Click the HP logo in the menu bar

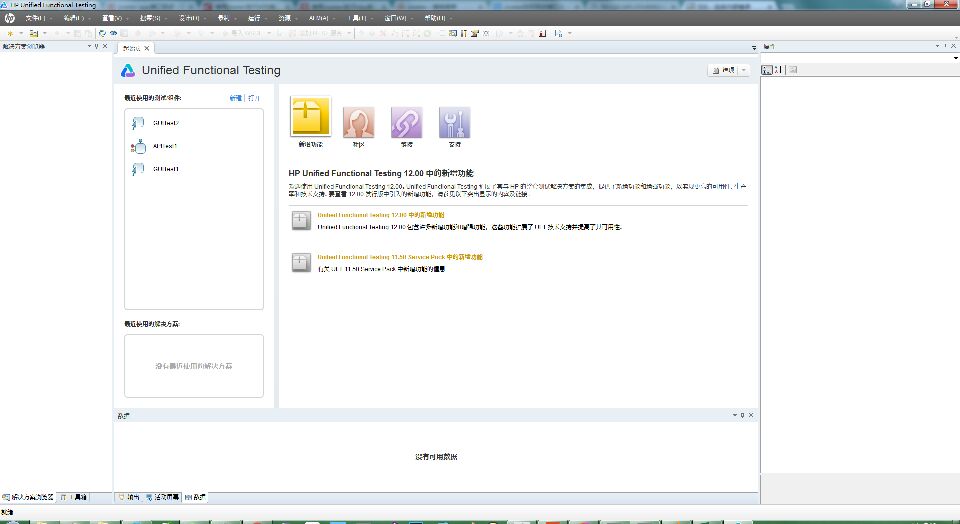coord(9,18)
